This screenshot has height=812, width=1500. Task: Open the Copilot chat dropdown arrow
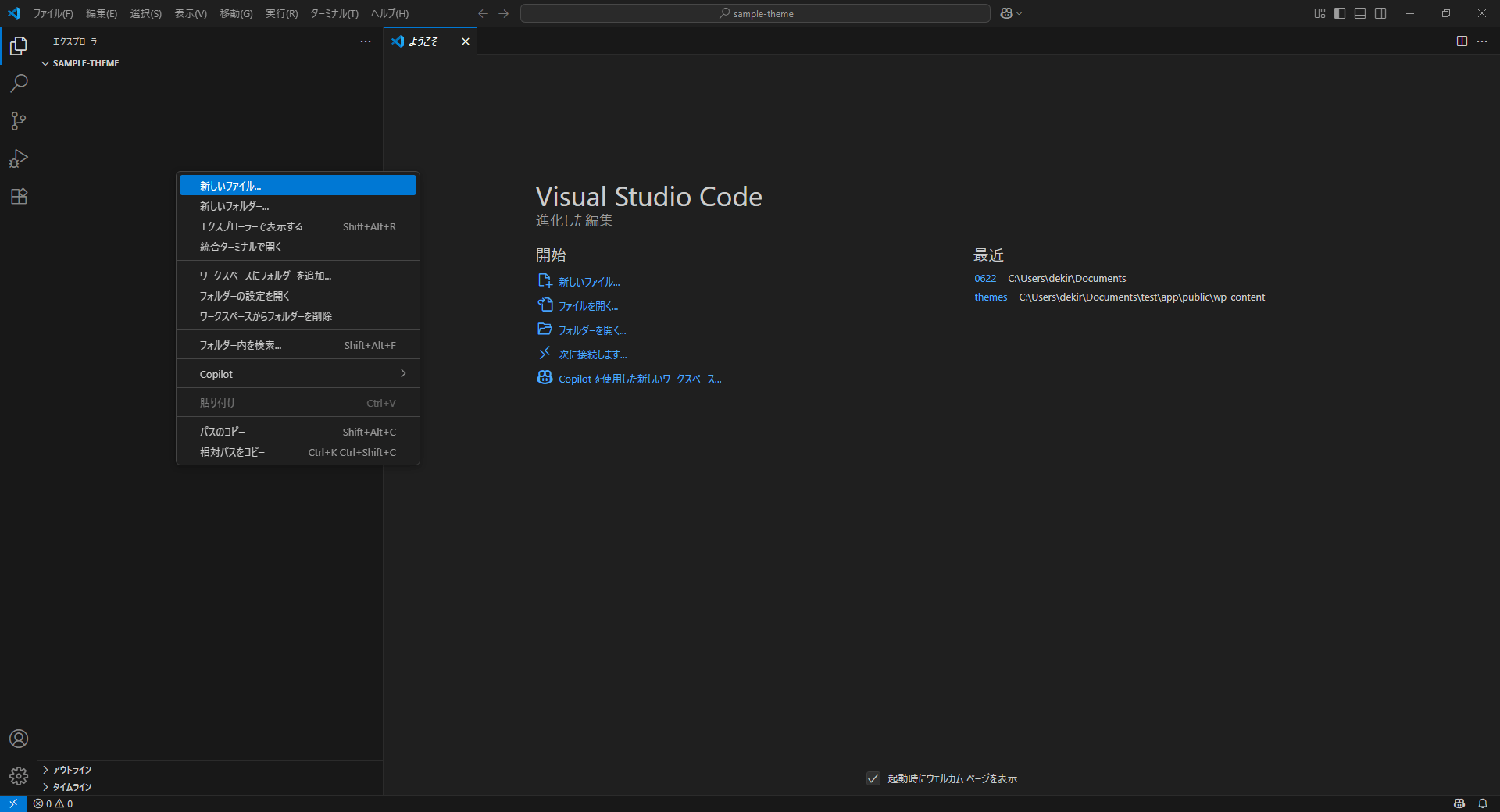pos(1020,13)
